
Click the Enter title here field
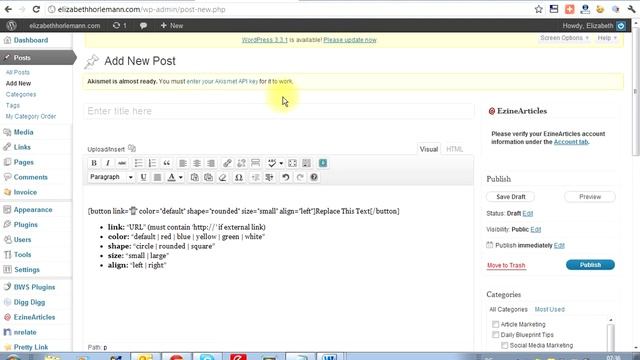279,111
